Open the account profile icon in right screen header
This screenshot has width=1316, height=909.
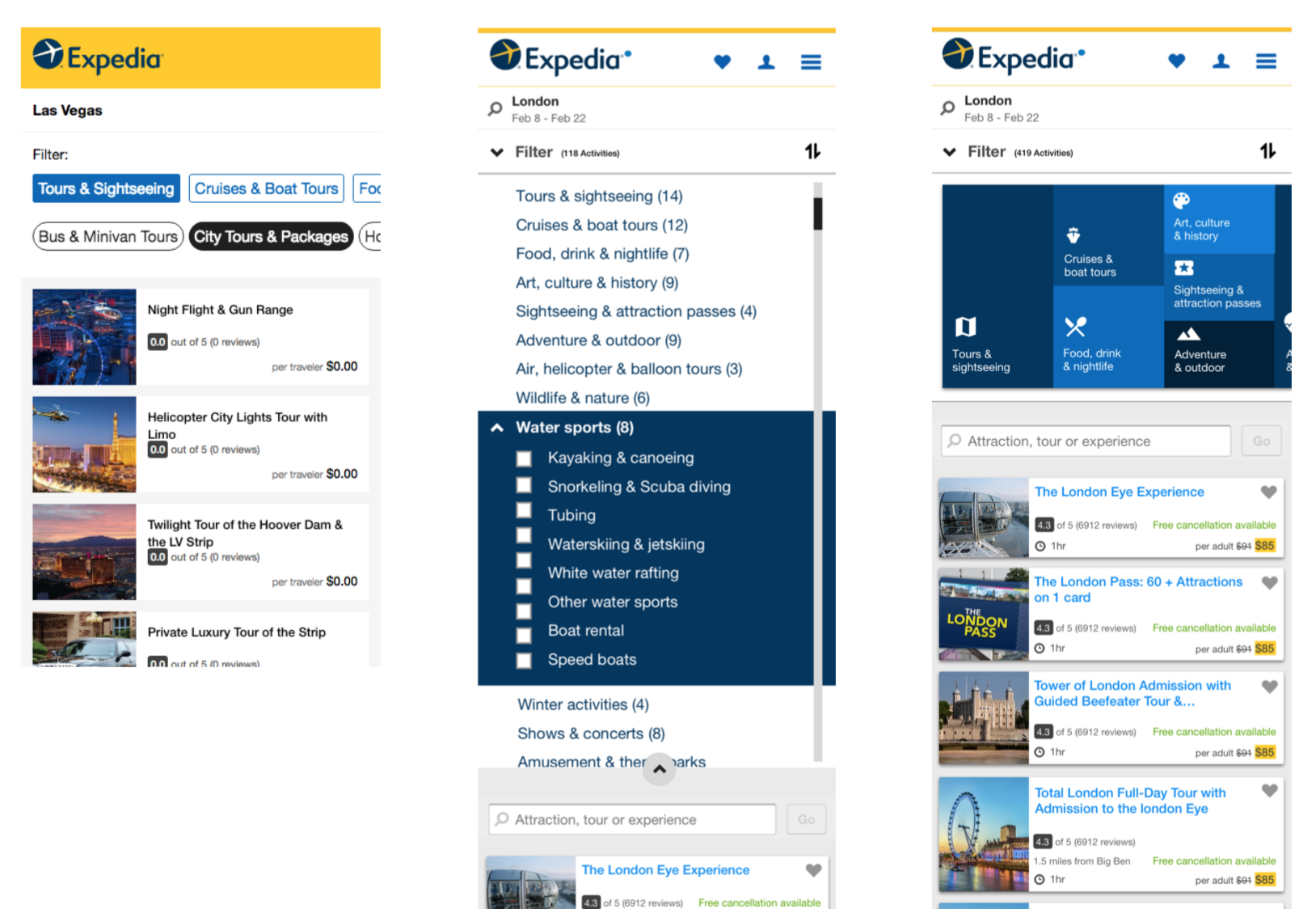point(1221,61)
